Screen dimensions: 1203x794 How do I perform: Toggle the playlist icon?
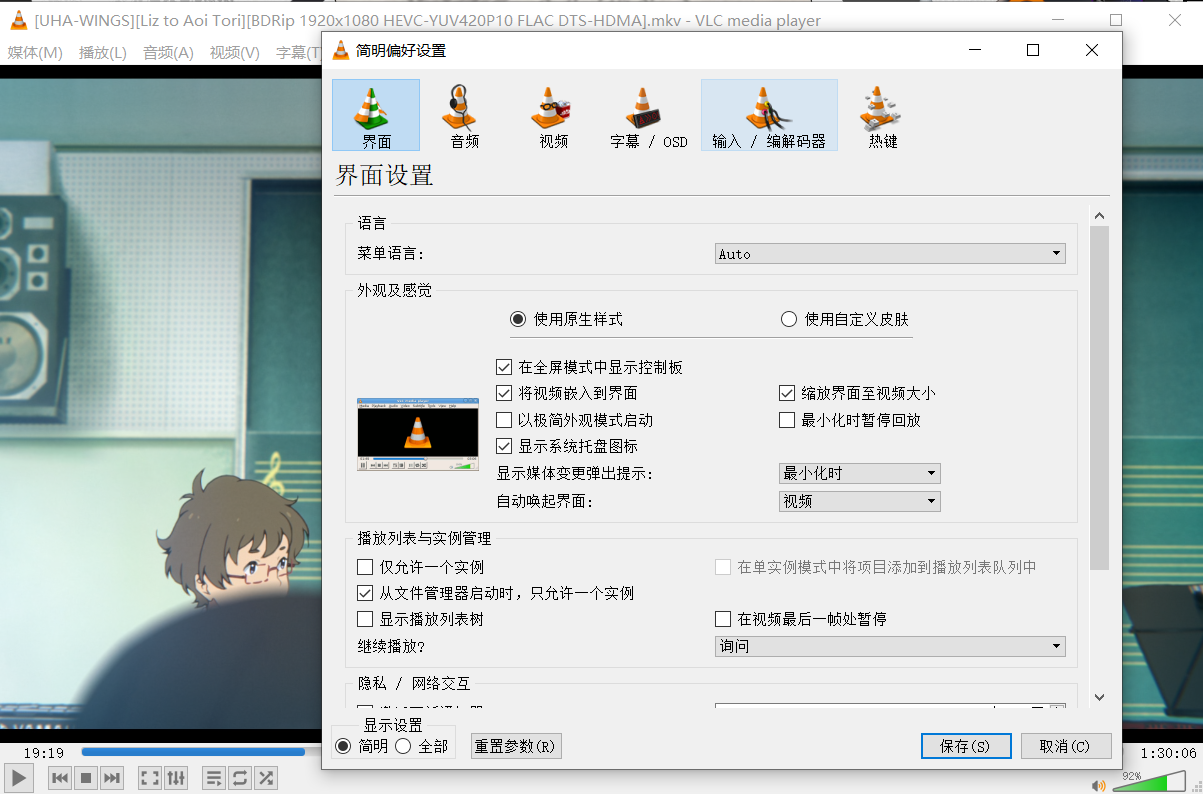click(x=213, y=777)
